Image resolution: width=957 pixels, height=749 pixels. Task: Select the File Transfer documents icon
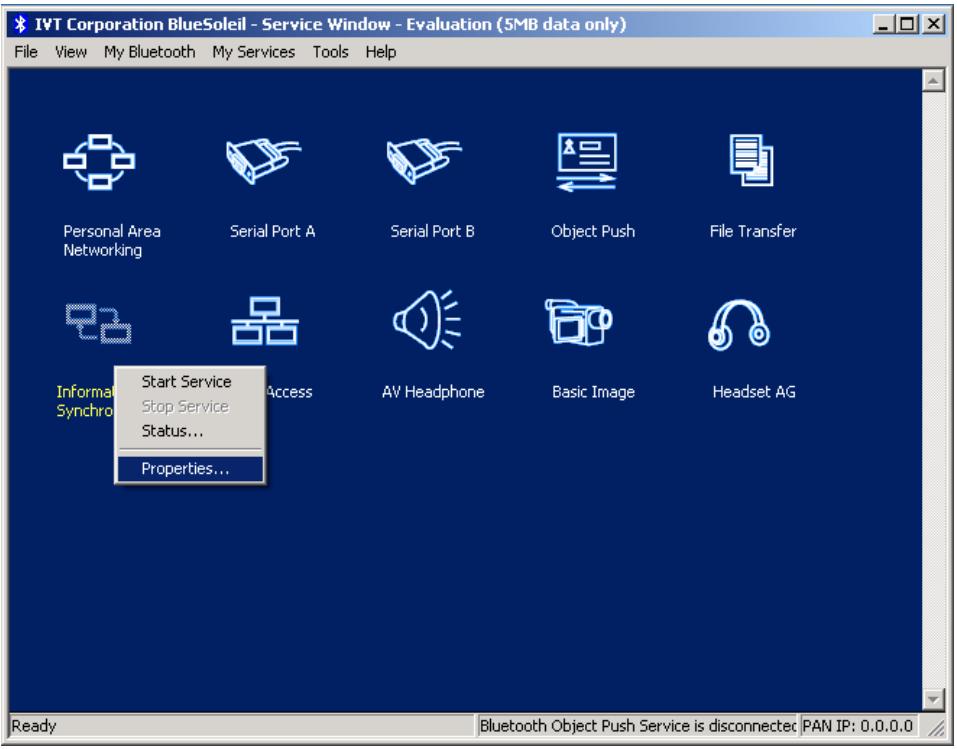pyautogui.click(x=751, y=161)
